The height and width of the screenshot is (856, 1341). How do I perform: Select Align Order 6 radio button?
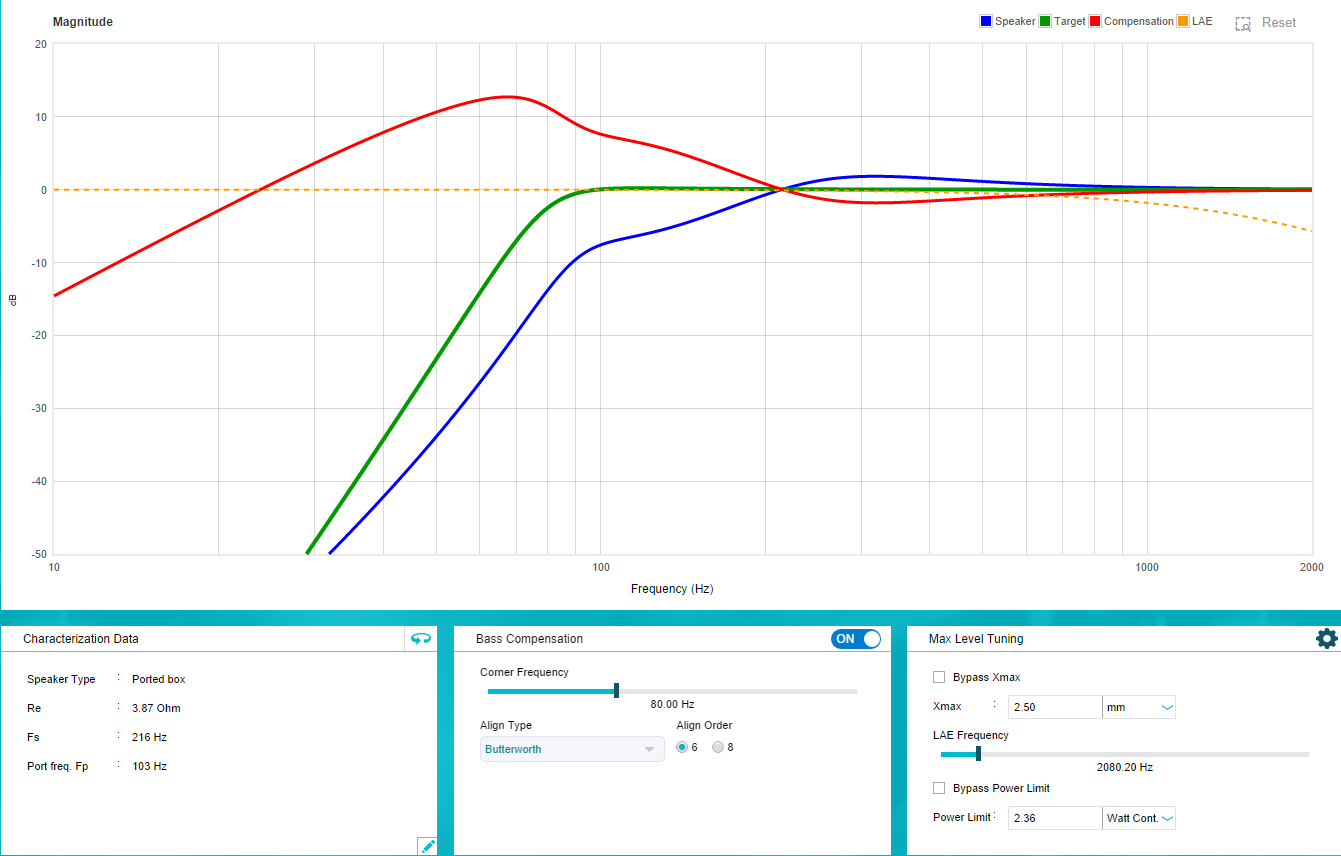pos(682,747)
